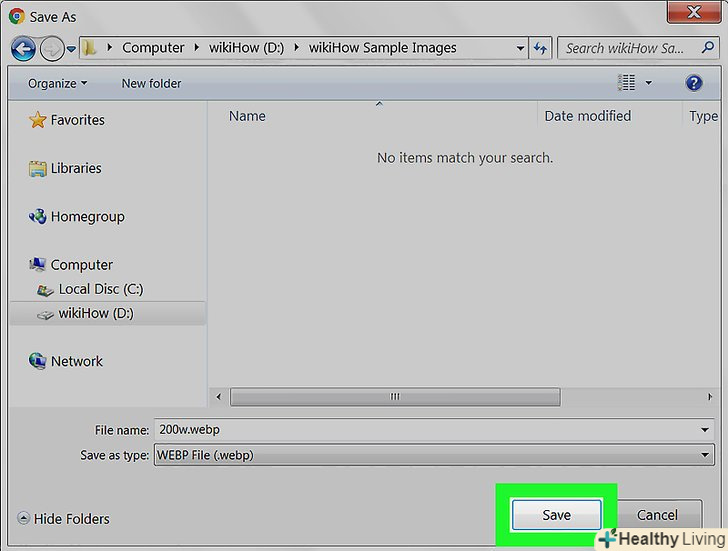This screenshot has height=551, width=728.
Task: Click the Homegroup icon
Action: coord(38,217)
